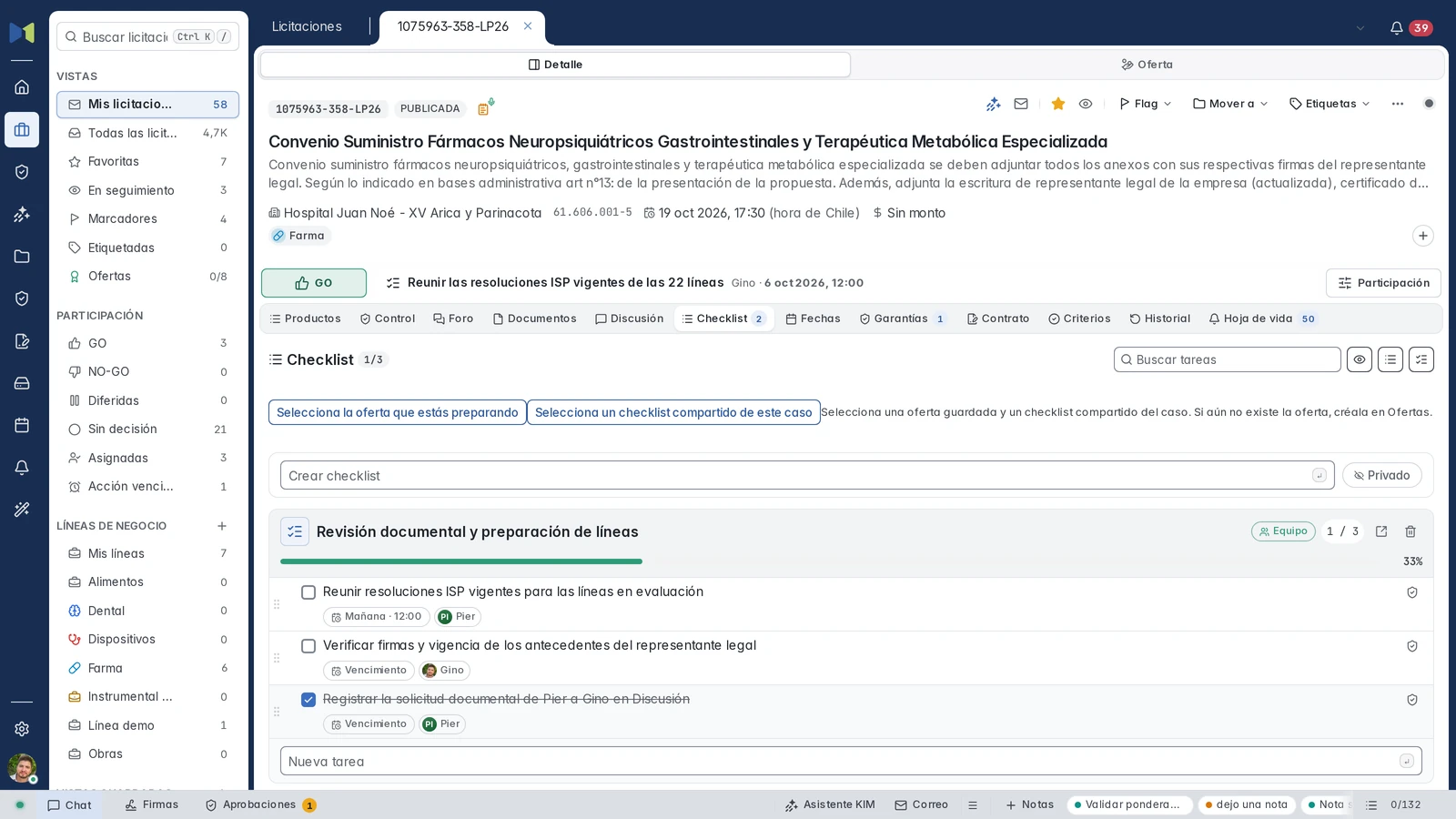Open Chat in the bottom bar
Screen dimensions: 1456x819
(x=70, y=805)
